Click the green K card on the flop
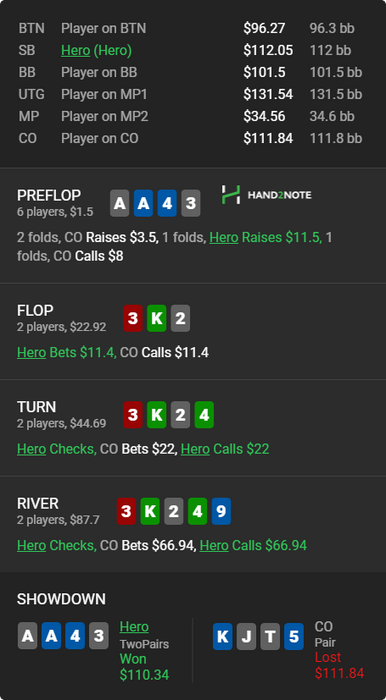The width and height of the screenshot is (386, 700). pos(156,318)
